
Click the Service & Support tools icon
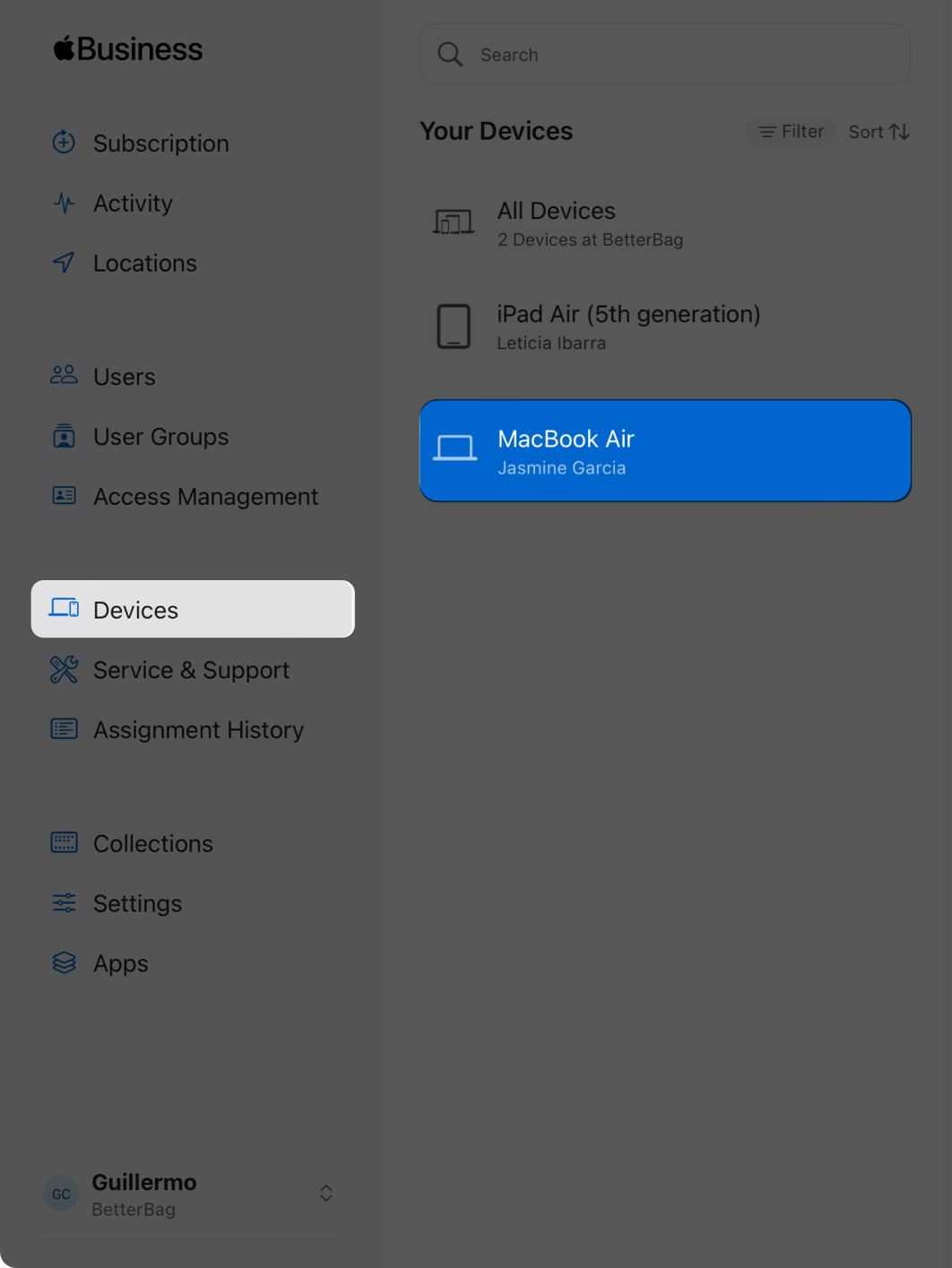64,670
